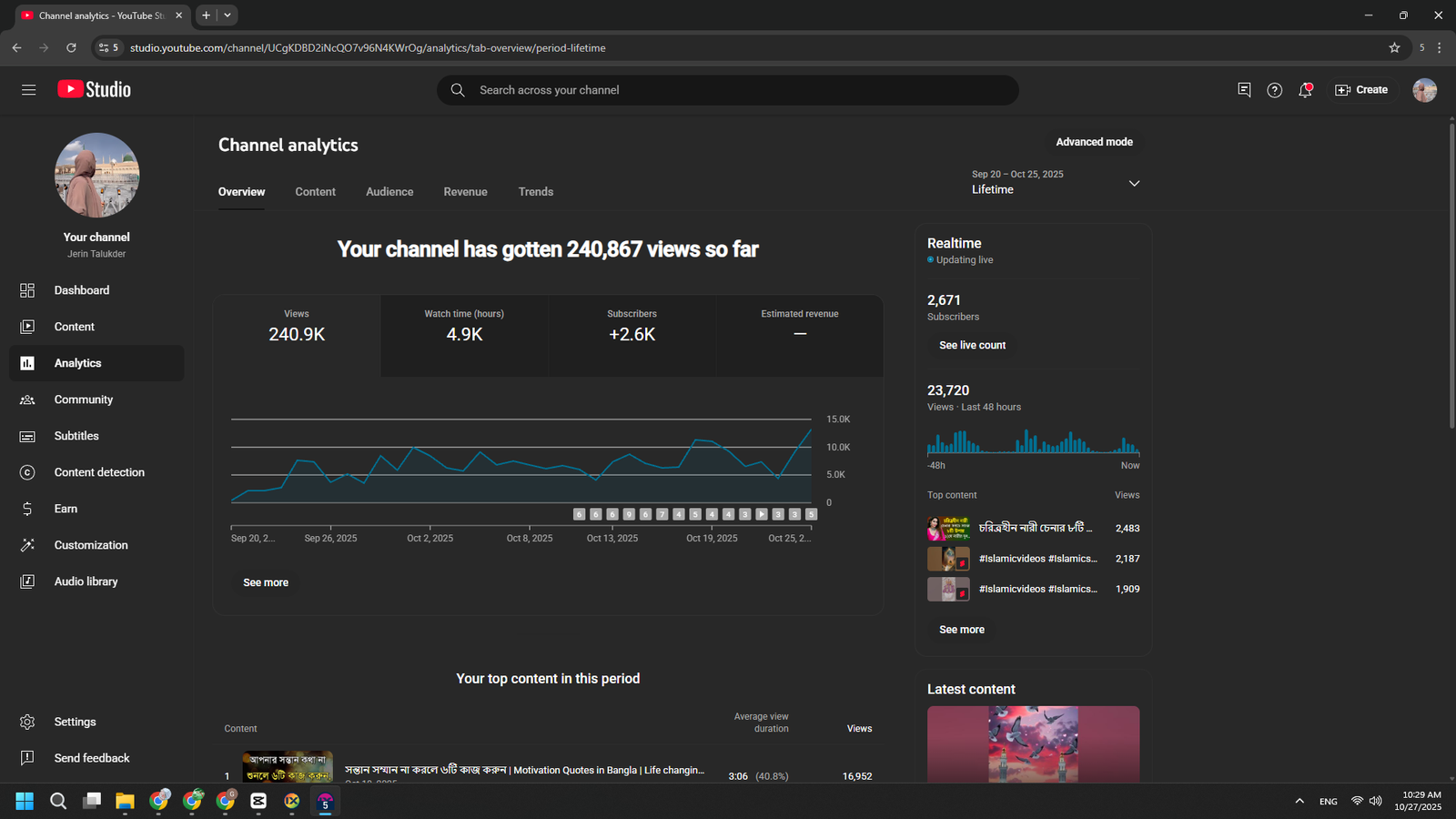Open the Latest content video thumbnail
This screenshot has height=819, width=1456.
point(1033,744)
